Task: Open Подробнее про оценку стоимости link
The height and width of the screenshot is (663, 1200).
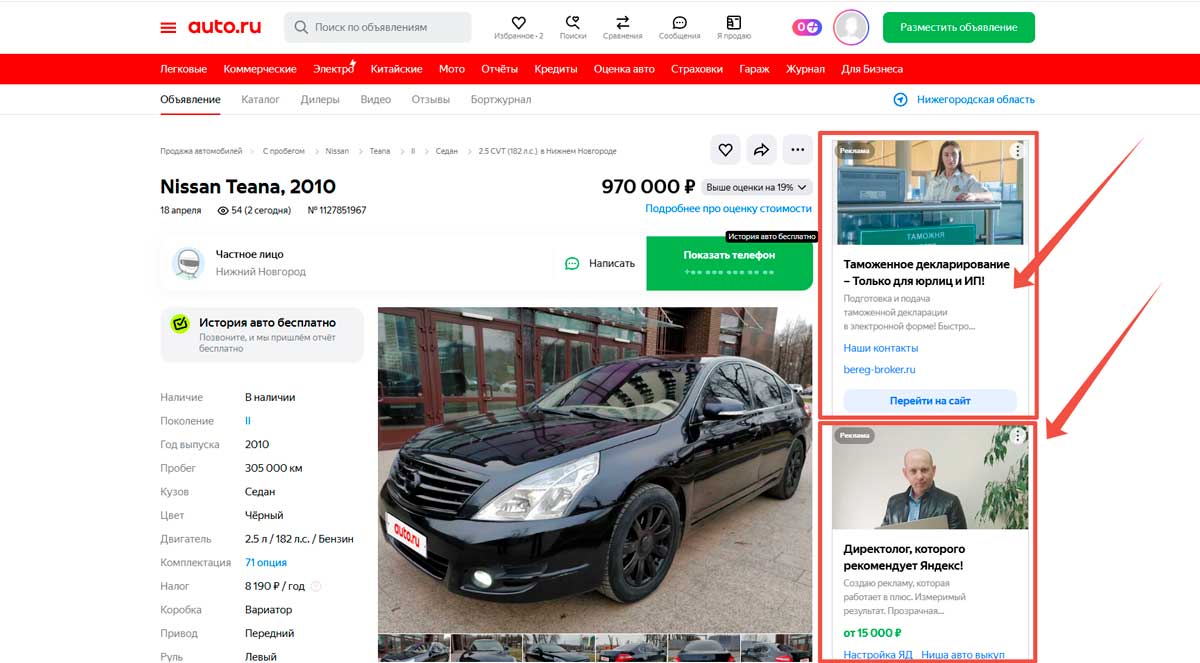Action: click(729, 208)
